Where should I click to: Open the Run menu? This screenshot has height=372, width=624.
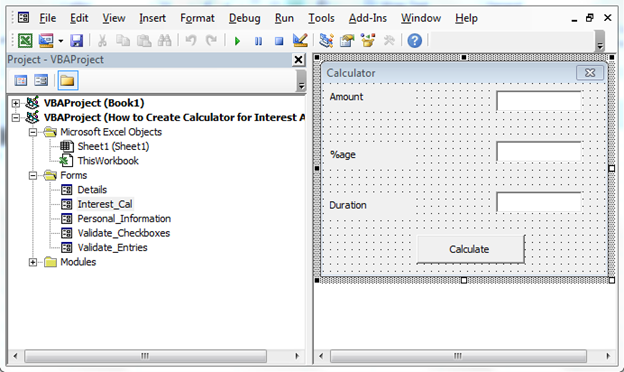[x=284, y=18]
